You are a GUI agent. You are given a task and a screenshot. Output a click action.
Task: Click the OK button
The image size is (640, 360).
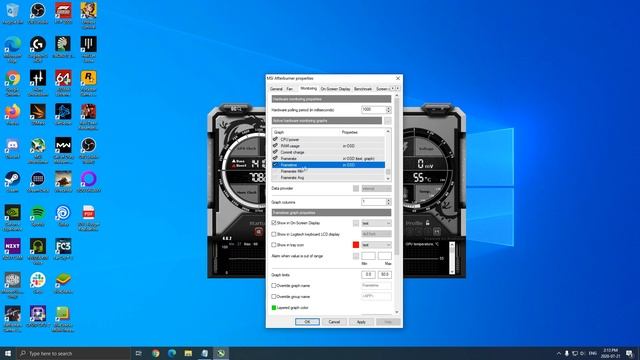pos(307,322)
